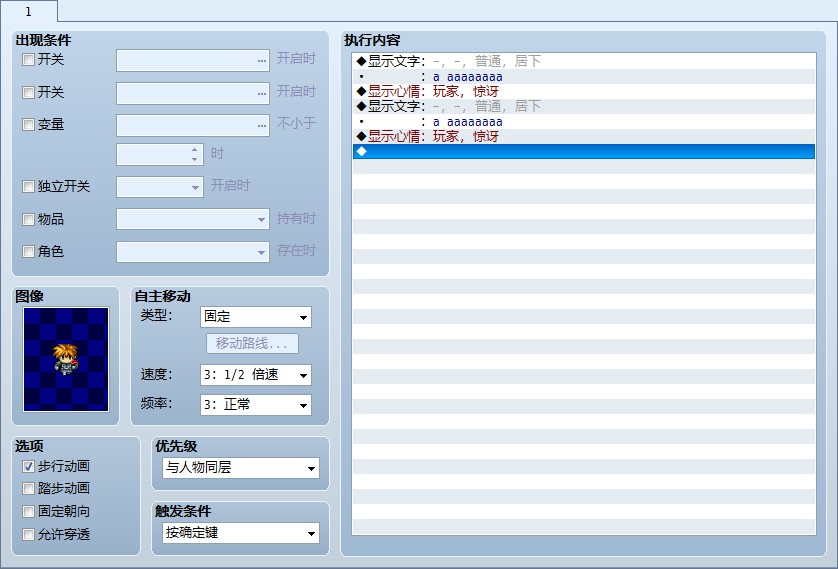This screenshot has height=569, width=838.
Task: Open the 优先级 dropdown 与人物同层
Action: [x=240, y=468]
